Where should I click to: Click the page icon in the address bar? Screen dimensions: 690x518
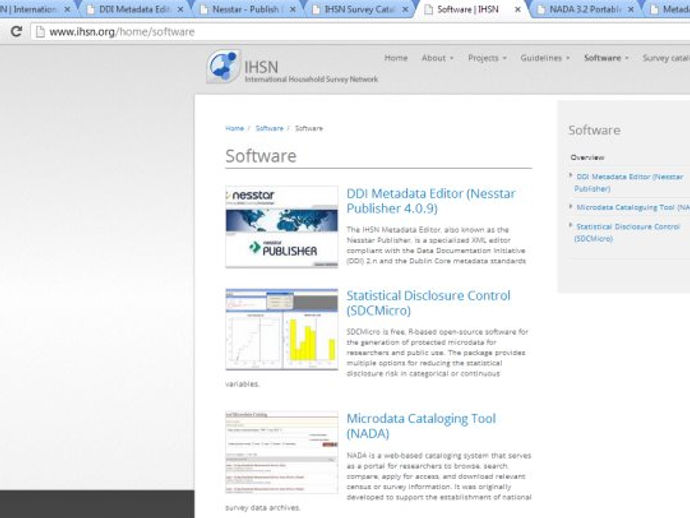click(x=40, y=32)
